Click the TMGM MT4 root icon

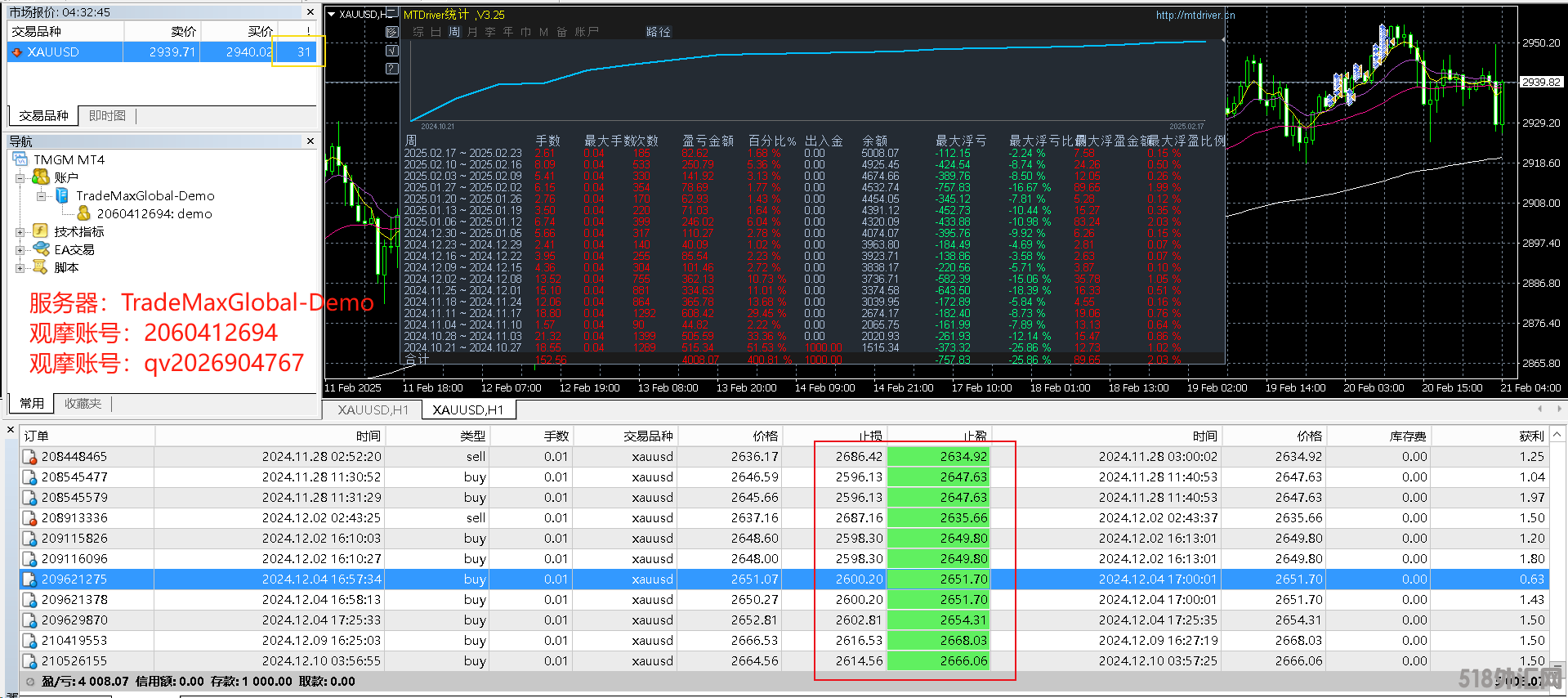[20, 159]
